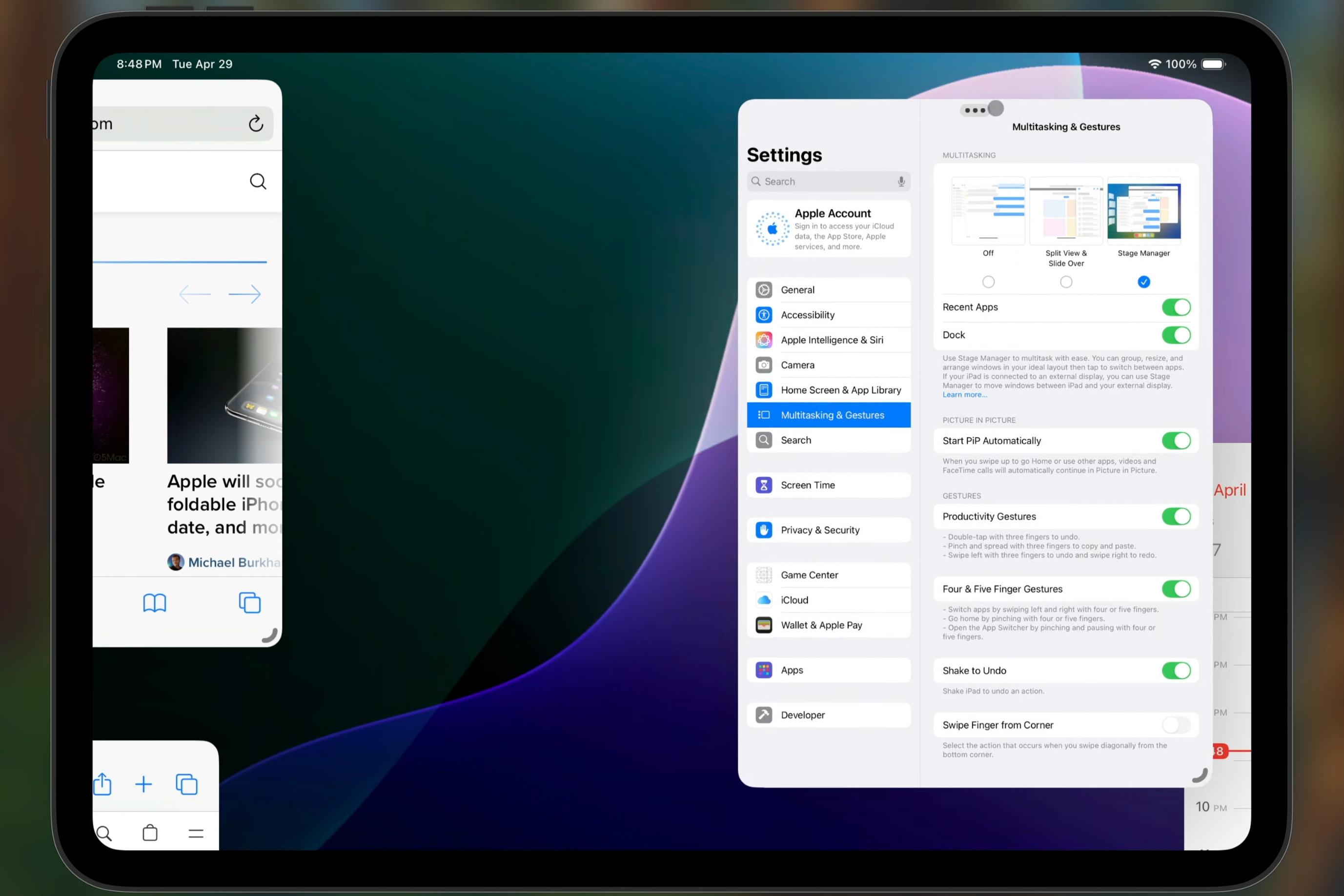This screenshot has width=1344, height=896.
Task: Tap Safari's reload page icon
Action: [x=256, y=123]
